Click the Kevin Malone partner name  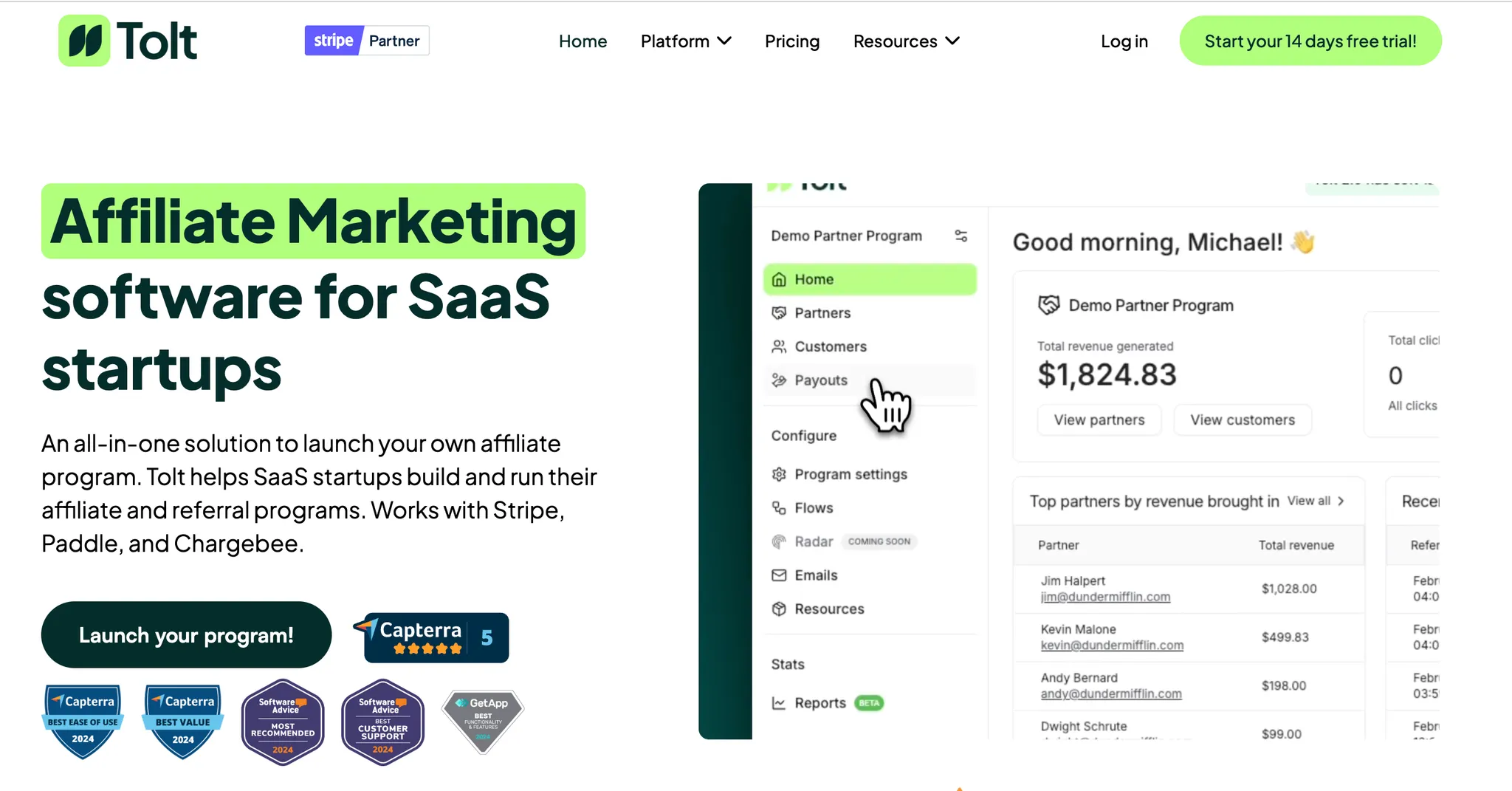(1078, 629)
